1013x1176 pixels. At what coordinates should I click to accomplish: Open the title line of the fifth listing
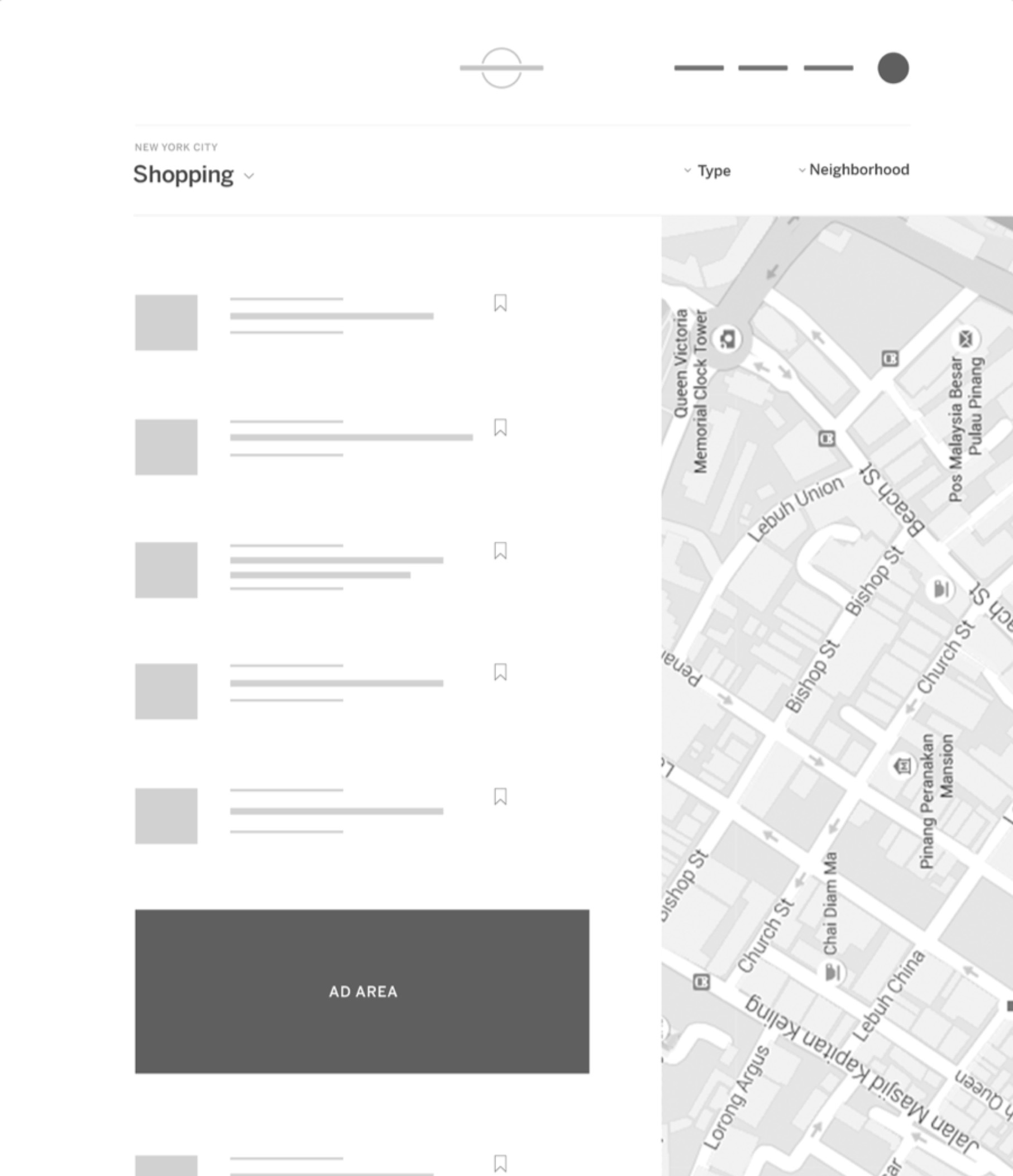pyautogui.click(x=337, y=811)
